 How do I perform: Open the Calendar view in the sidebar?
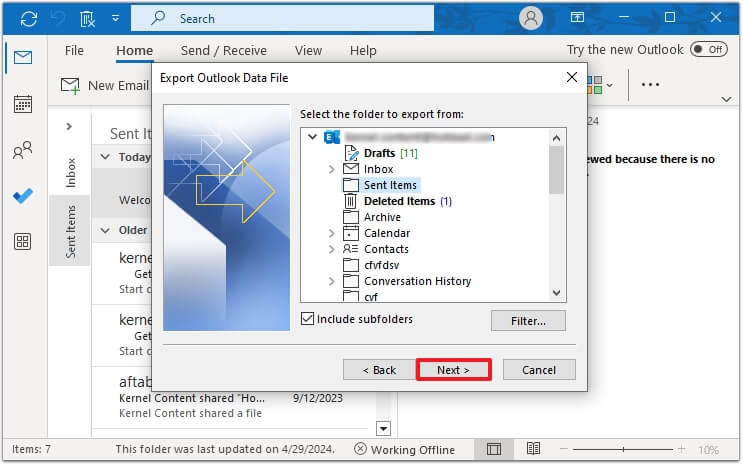click(23, 104)
